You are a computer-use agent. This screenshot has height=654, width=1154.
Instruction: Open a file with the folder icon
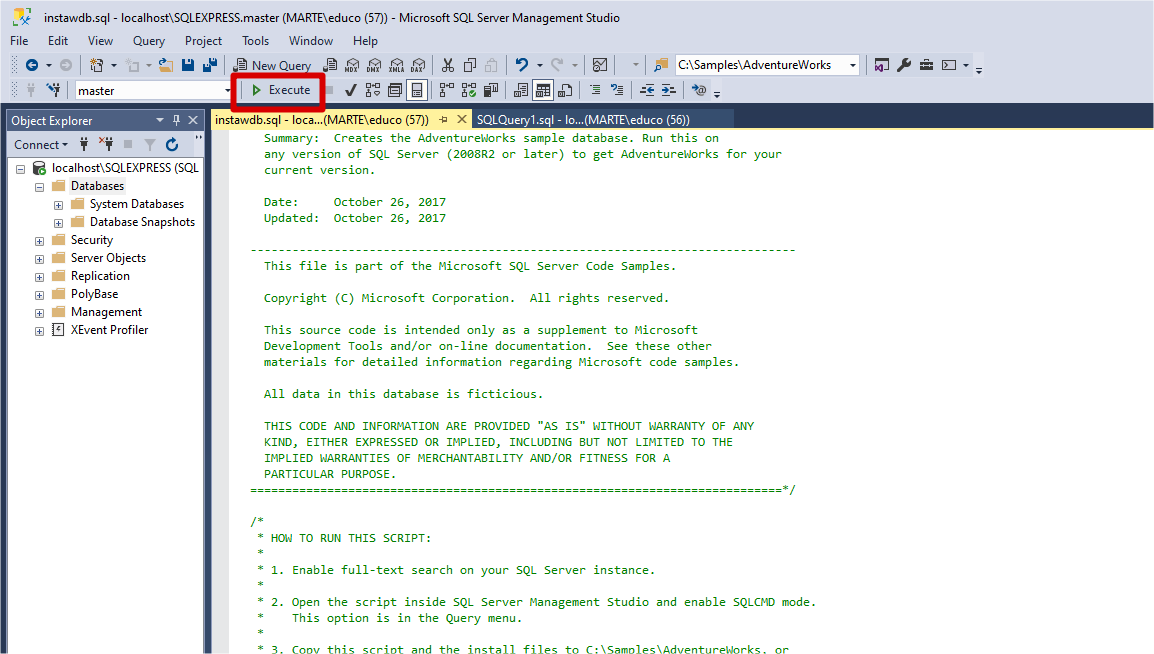(166, 65)
